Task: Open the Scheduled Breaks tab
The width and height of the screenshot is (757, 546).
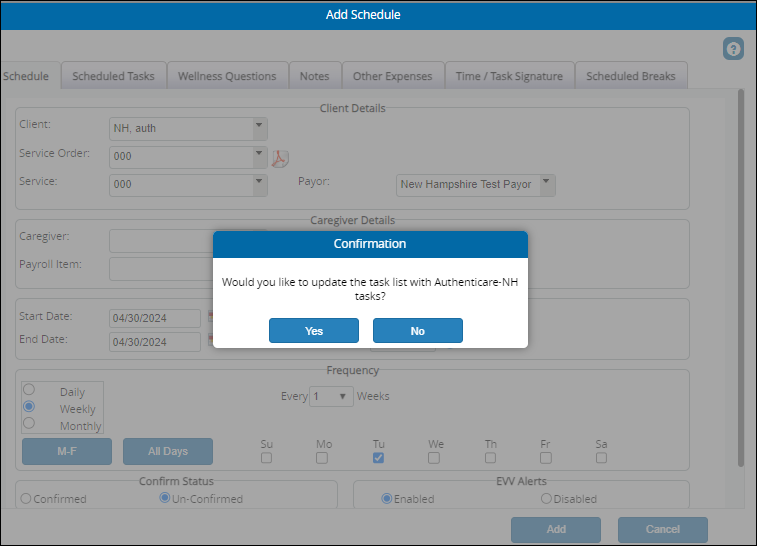Action: (631, 76)
